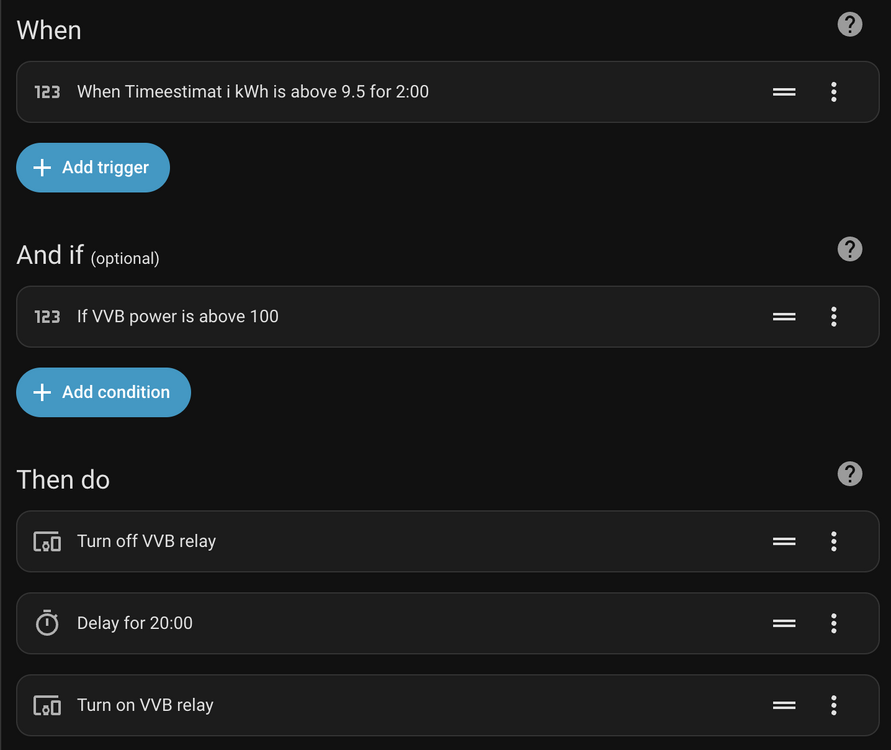The width and height of the screenshot is (891, 750).
Task: Click the numeric state icon on the VVB power condition
Action: 47,317
